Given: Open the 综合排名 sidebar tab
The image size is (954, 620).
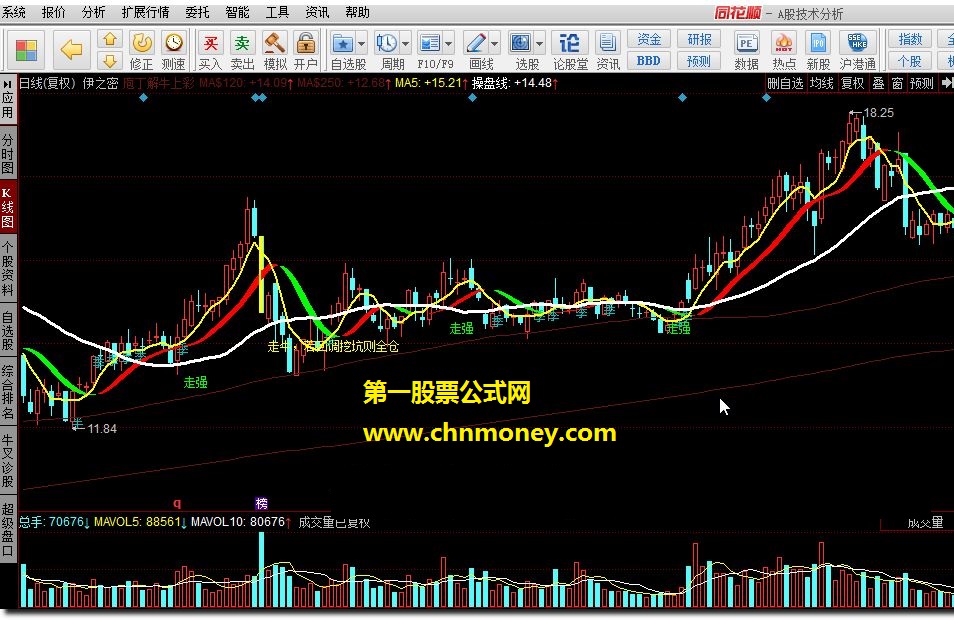Looking at the screenshot, I should pyautogui.click(x=8, y=393).
